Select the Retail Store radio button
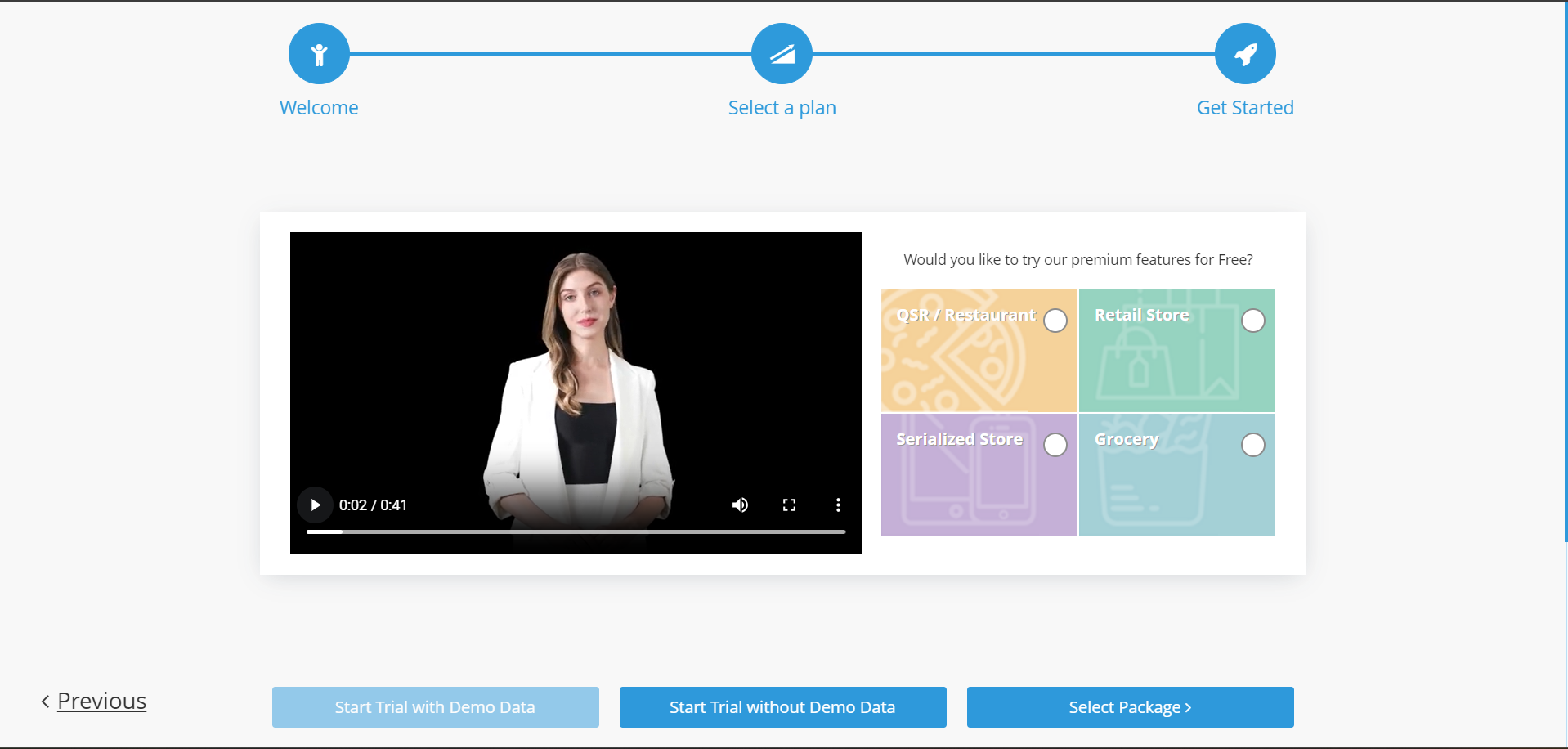1568x749 pixels. 1253,321
